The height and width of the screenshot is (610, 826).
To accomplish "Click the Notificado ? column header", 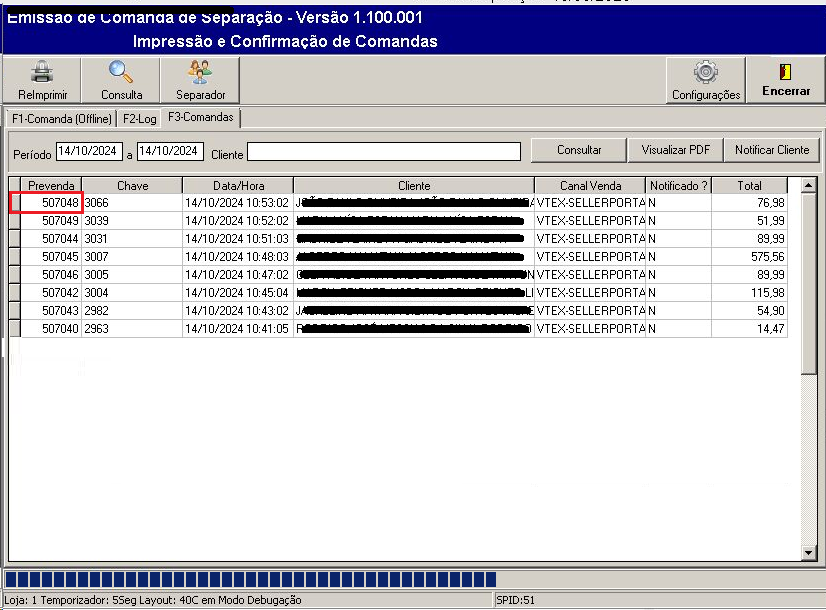I will 678,185.
